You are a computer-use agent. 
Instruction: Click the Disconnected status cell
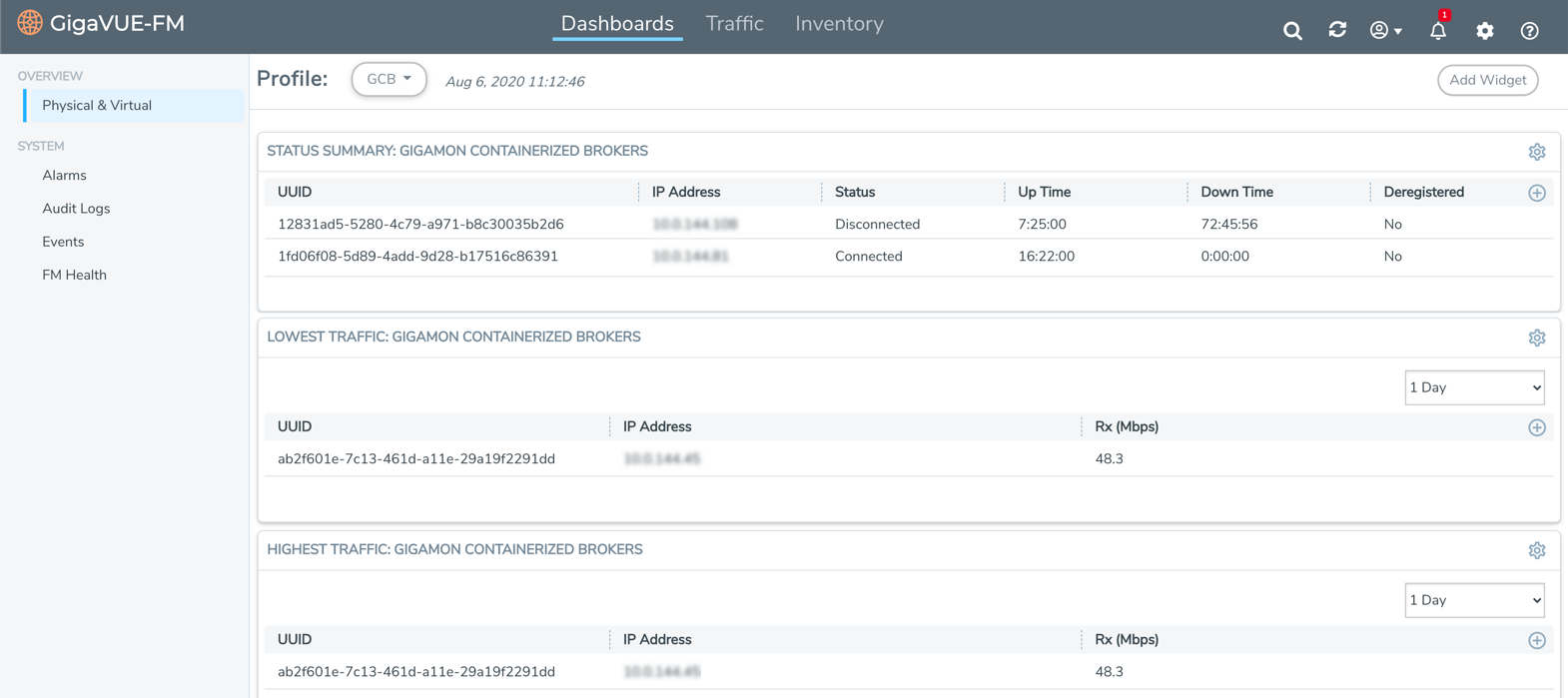pyautogui.click(x=877, y=224)
